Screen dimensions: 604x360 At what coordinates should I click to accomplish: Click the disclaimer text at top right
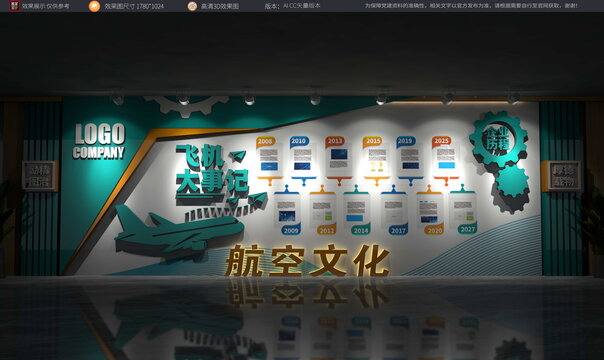[471, 6]
